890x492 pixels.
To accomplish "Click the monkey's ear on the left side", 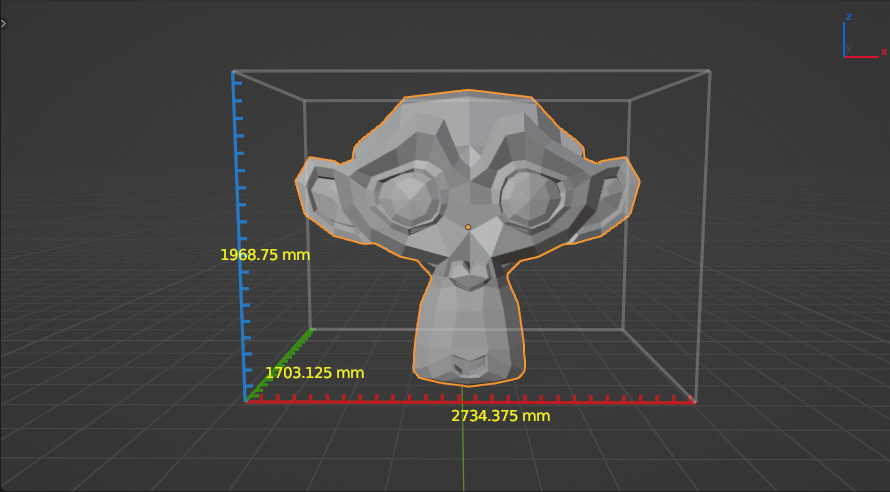I will pyautogui.click(x=320, y=195).
